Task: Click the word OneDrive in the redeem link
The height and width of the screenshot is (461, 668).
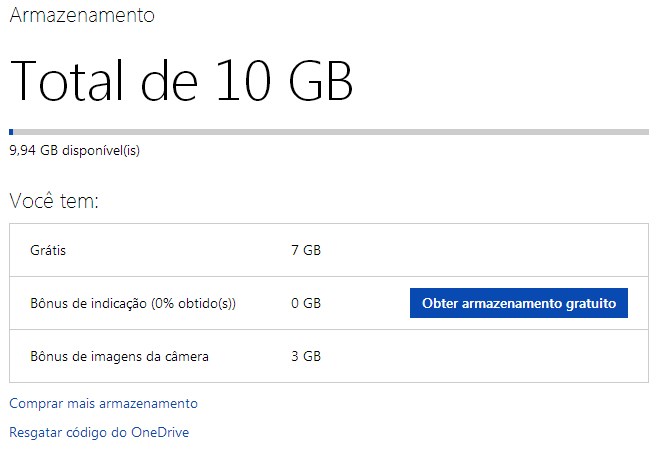Action: pyautogui.click(x=160, y=432)
